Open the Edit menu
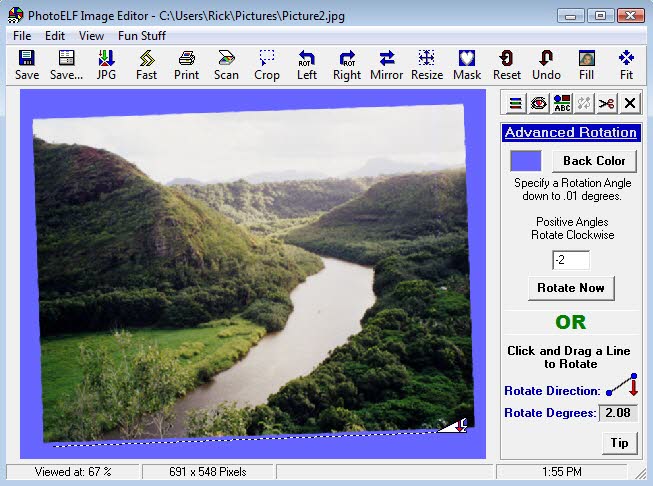The image size is (653, 486). point(55,36)
